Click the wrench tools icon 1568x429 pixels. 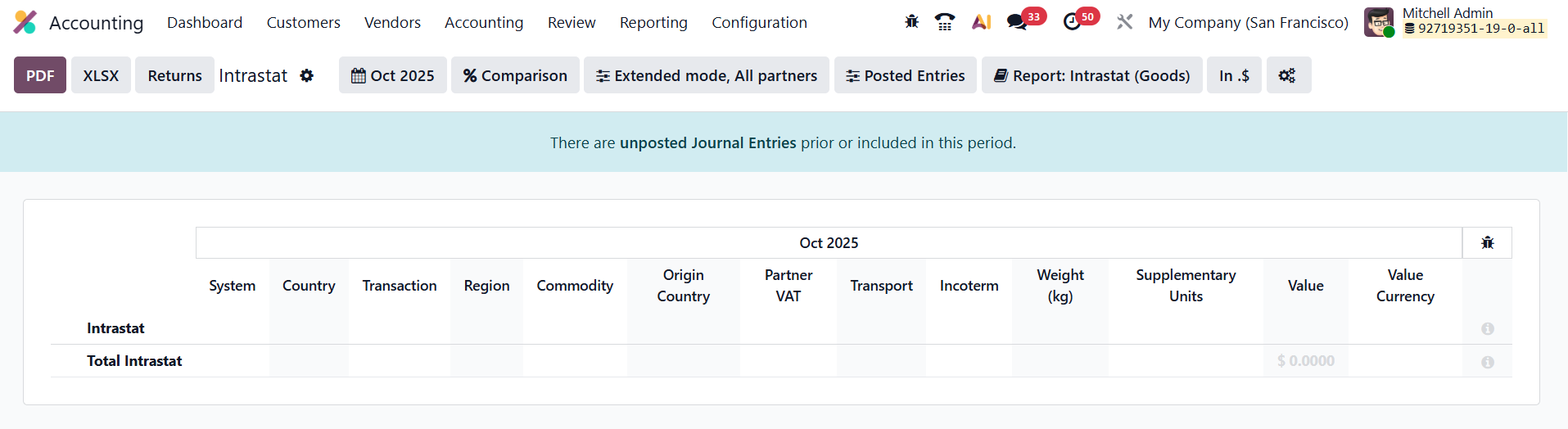point(1125,22)
